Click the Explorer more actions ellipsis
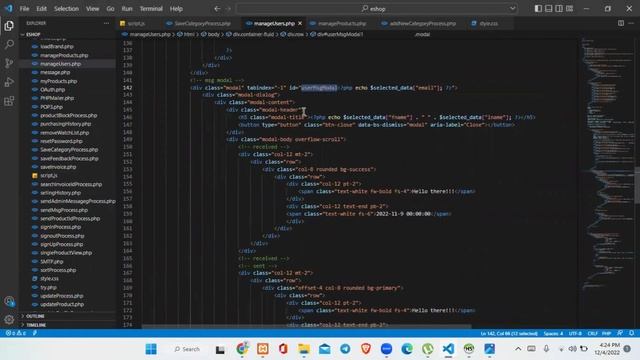 click(x=107, y=23)
